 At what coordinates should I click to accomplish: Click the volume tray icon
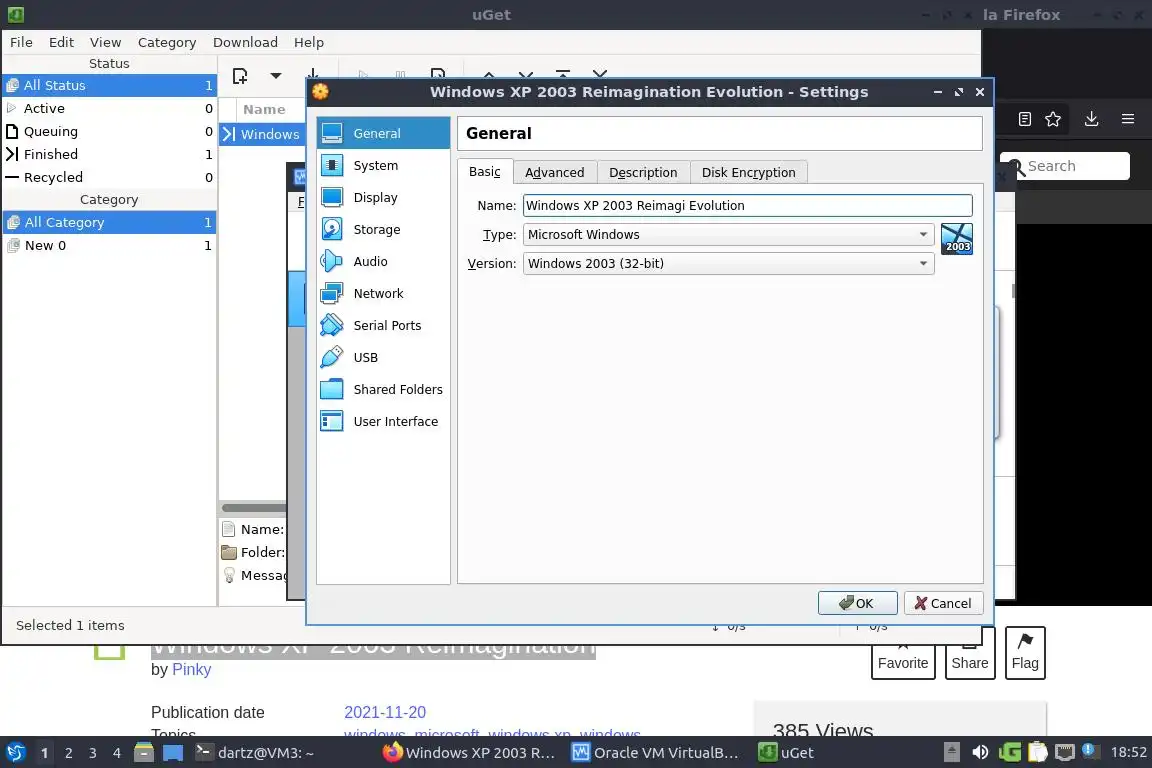(x=980, y=753)
